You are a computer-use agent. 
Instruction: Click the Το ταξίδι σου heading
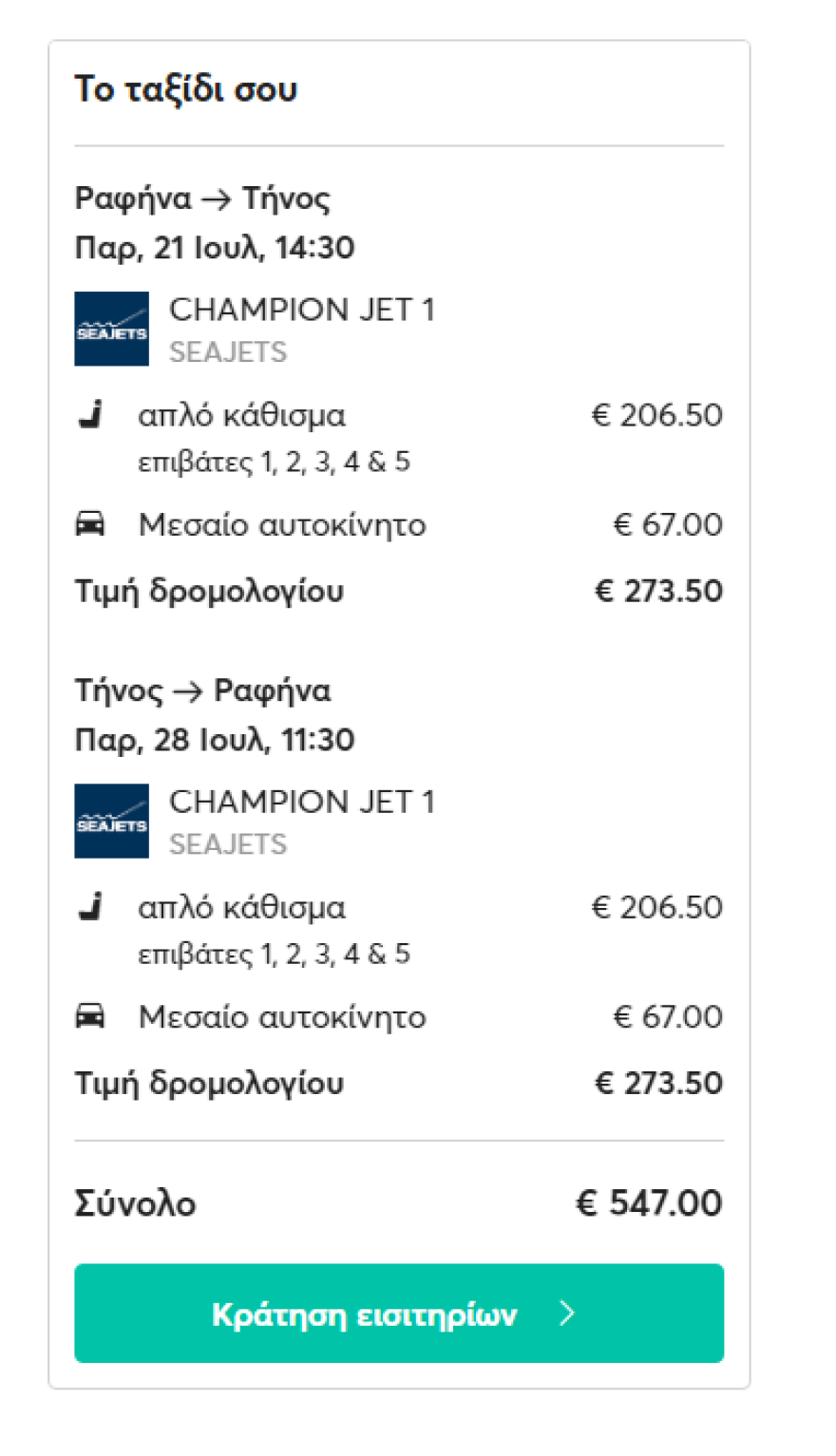(x=186, y=88)
